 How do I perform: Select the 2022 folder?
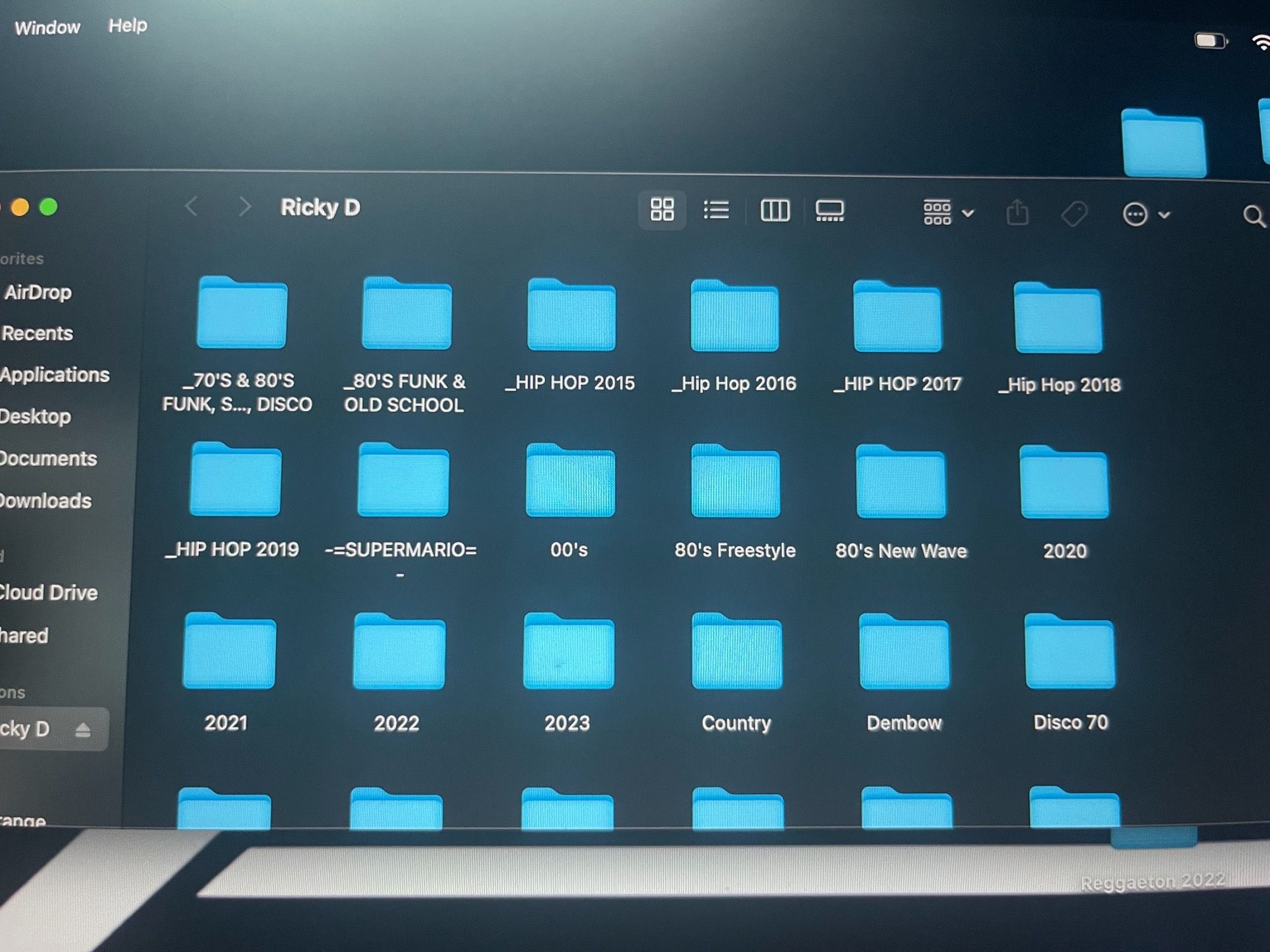click(399, 651)
